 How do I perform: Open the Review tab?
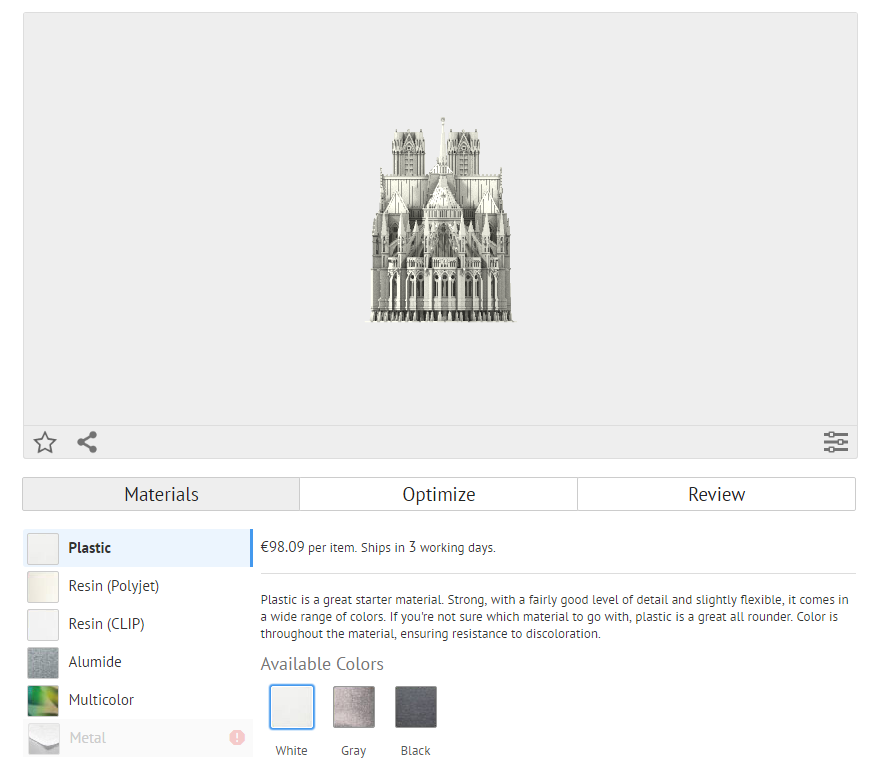(x=716, y=495)
